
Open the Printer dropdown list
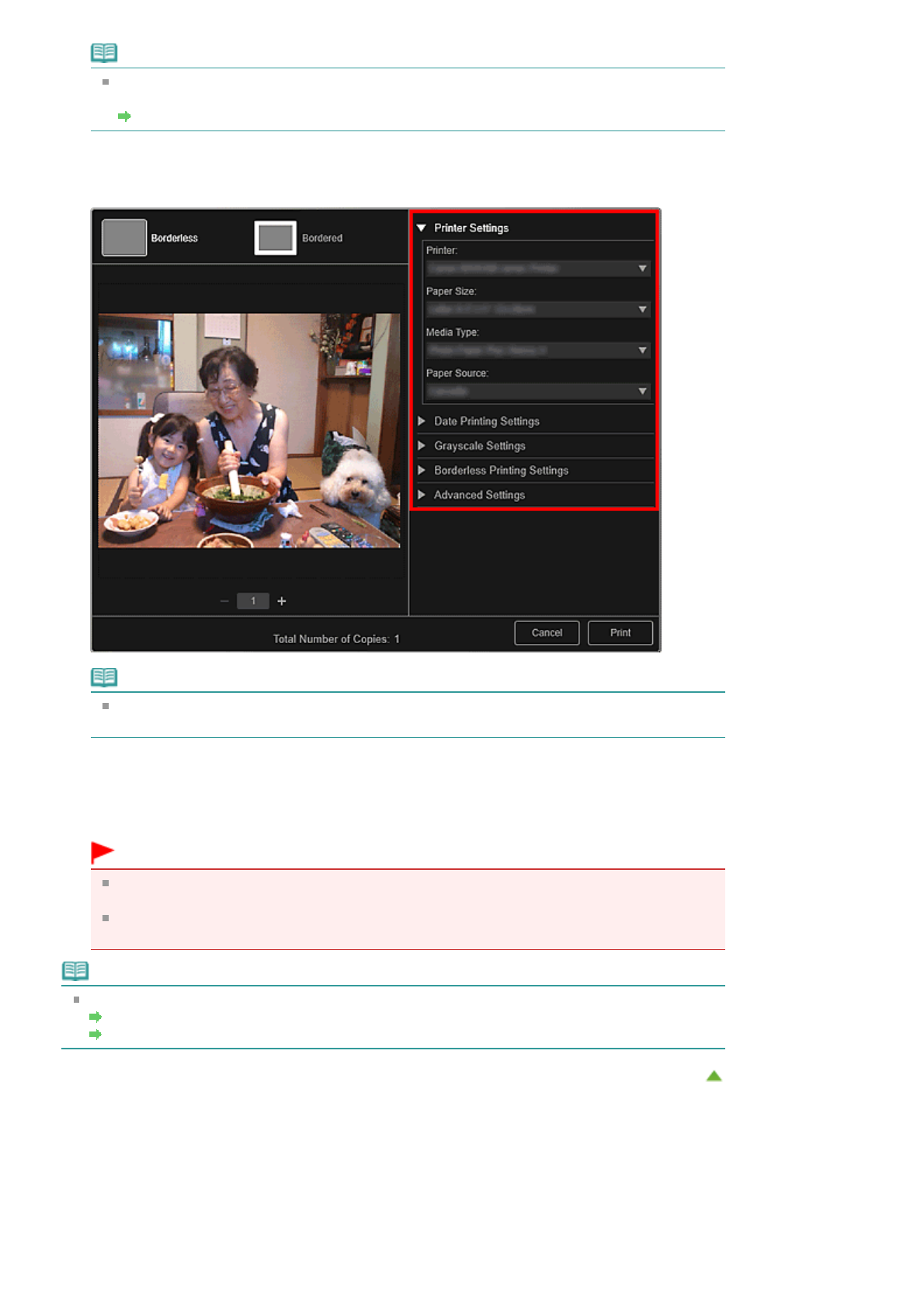(537, 269)
